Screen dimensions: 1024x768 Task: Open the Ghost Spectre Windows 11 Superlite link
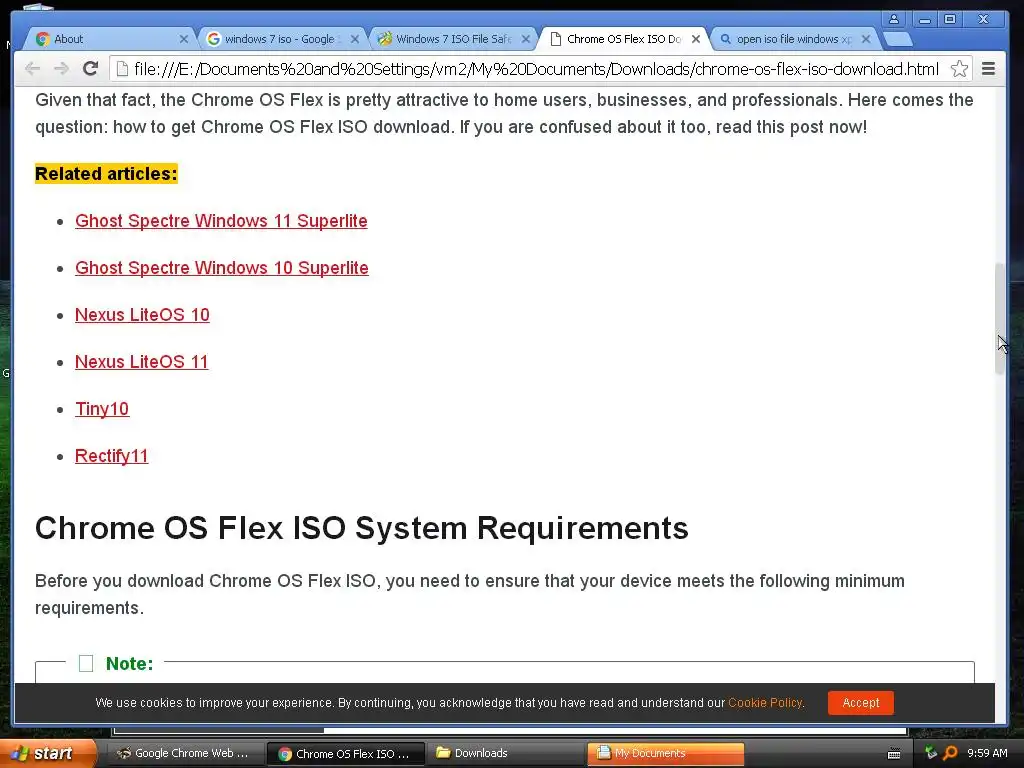(x=221, y=221)
